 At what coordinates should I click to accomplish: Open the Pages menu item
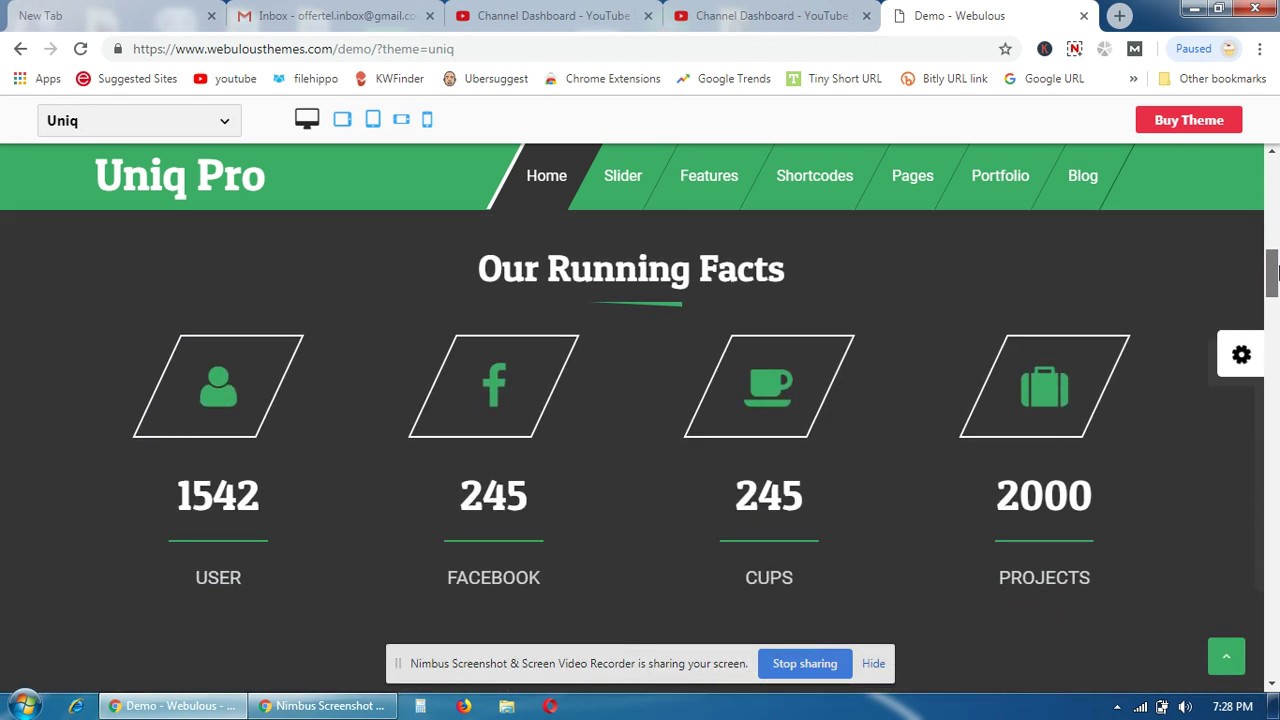point(912,176)
